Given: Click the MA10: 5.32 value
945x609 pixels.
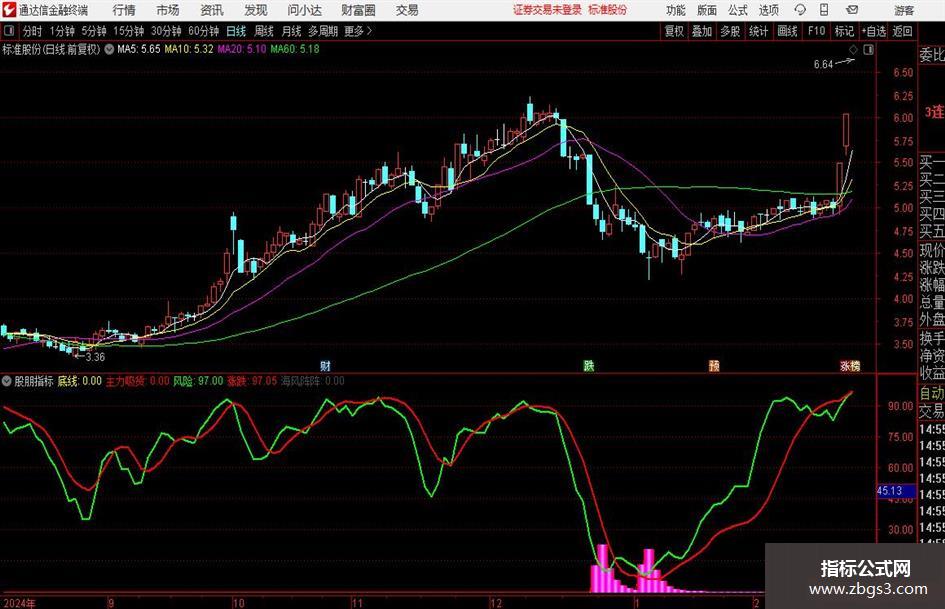Looking at the screenshot, I should pos(189,49).
